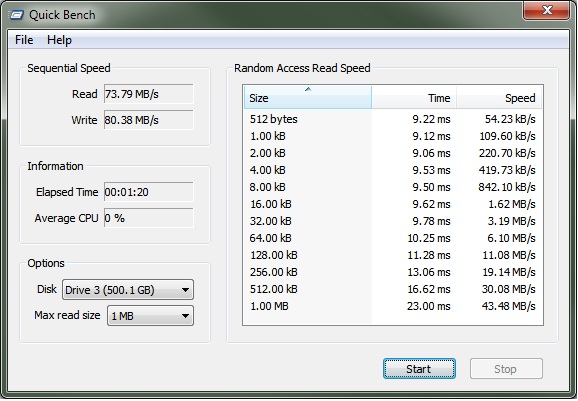
Task: Select the 1.00 kB row
Action: 393,136
